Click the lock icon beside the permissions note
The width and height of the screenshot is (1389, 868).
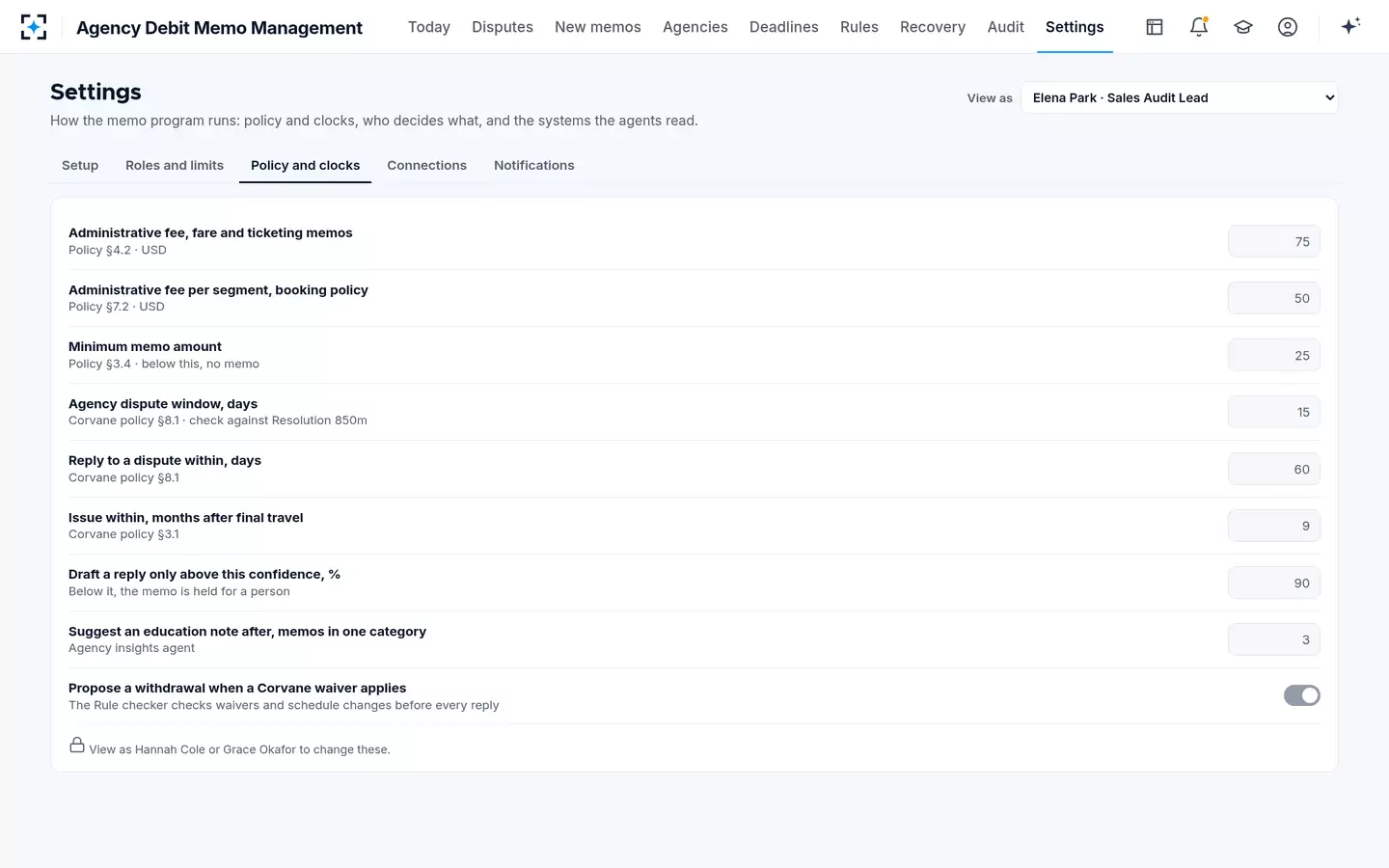coord(77,745)
